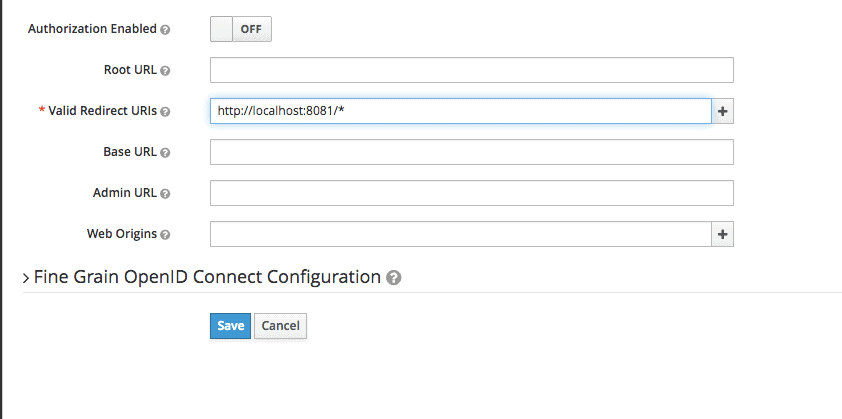Click help icon beside Valid Redirect URIs
The height and width of the screenshot is (419, 842).
(165, 112)
